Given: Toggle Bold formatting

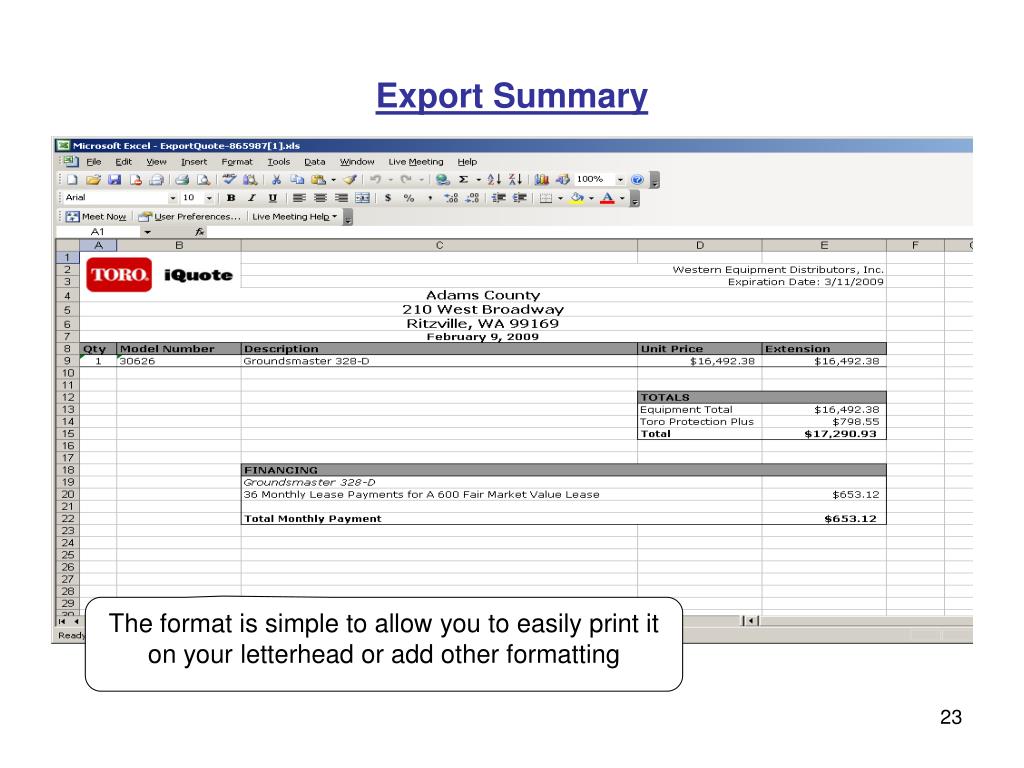Looking at the screenshot, I should point(231,198).
